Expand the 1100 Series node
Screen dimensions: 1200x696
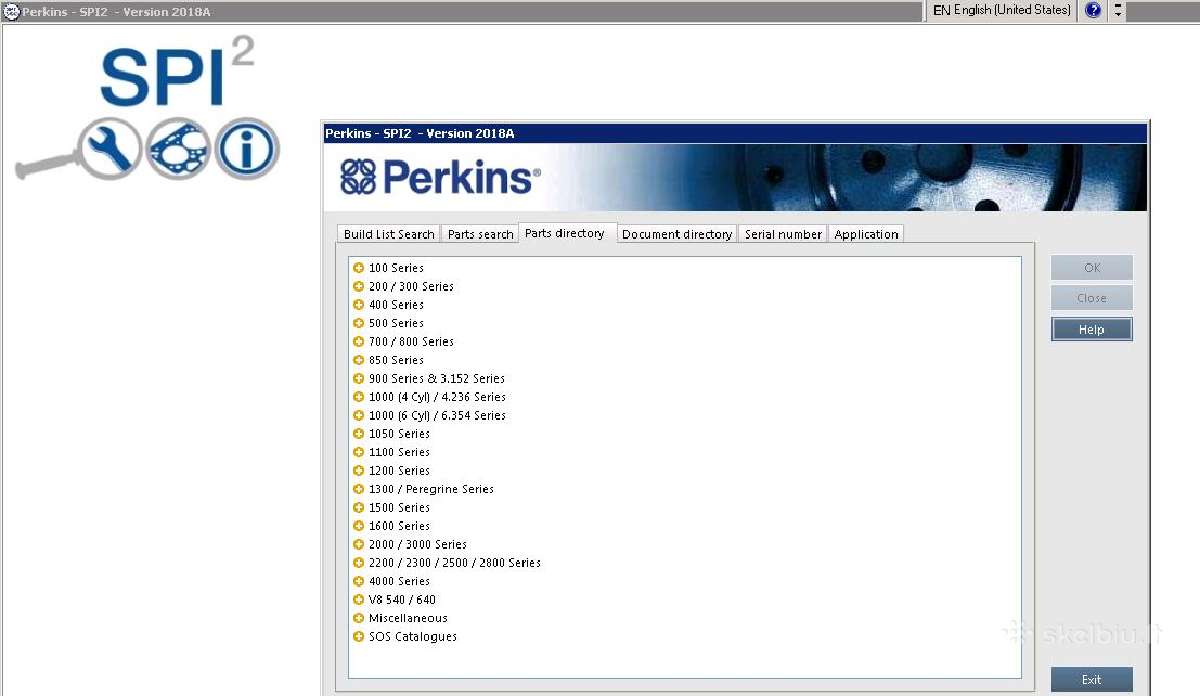point(359,452)
